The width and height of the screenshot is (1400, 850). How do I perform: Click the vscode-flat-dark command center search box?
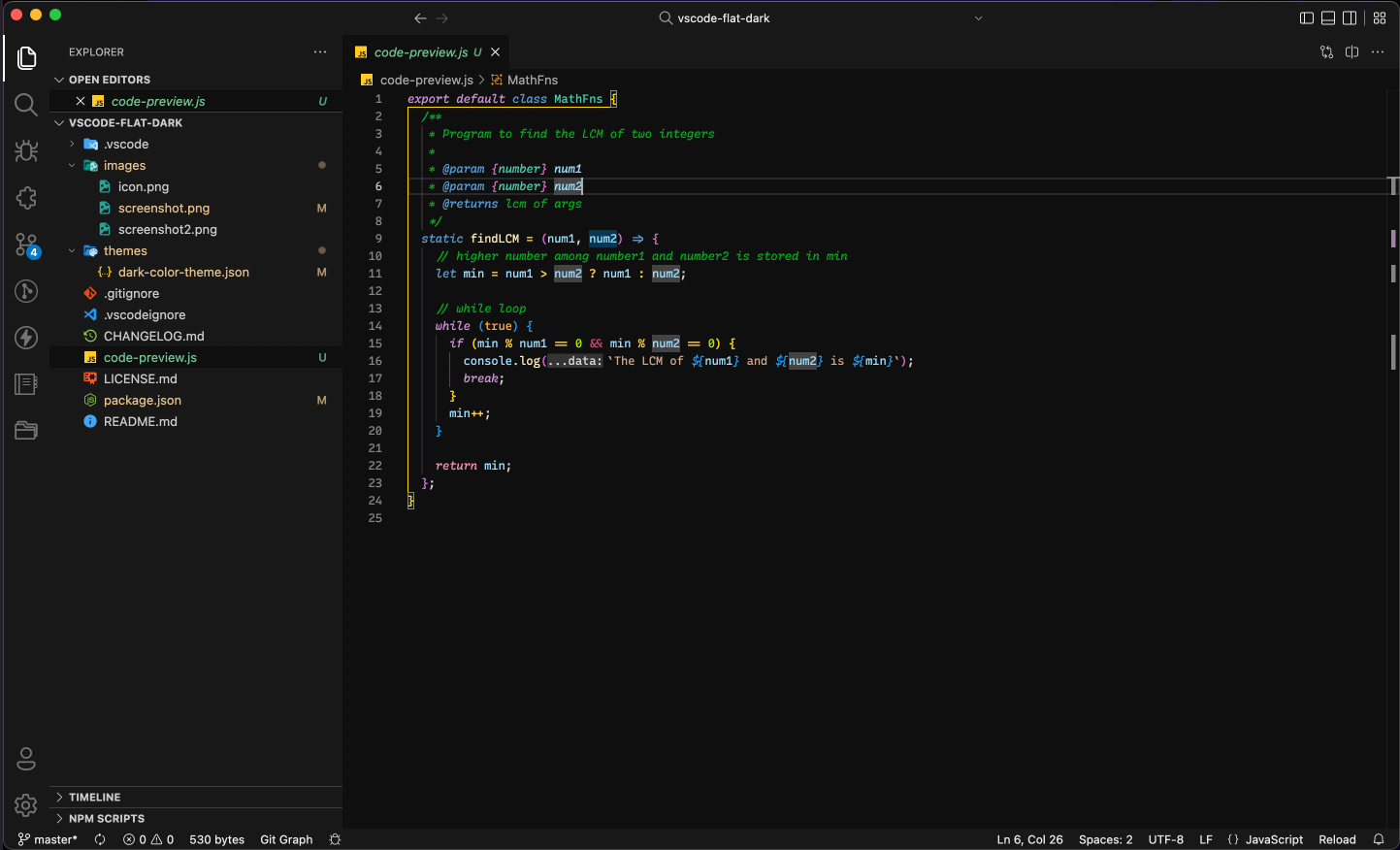tap(821, 18)
